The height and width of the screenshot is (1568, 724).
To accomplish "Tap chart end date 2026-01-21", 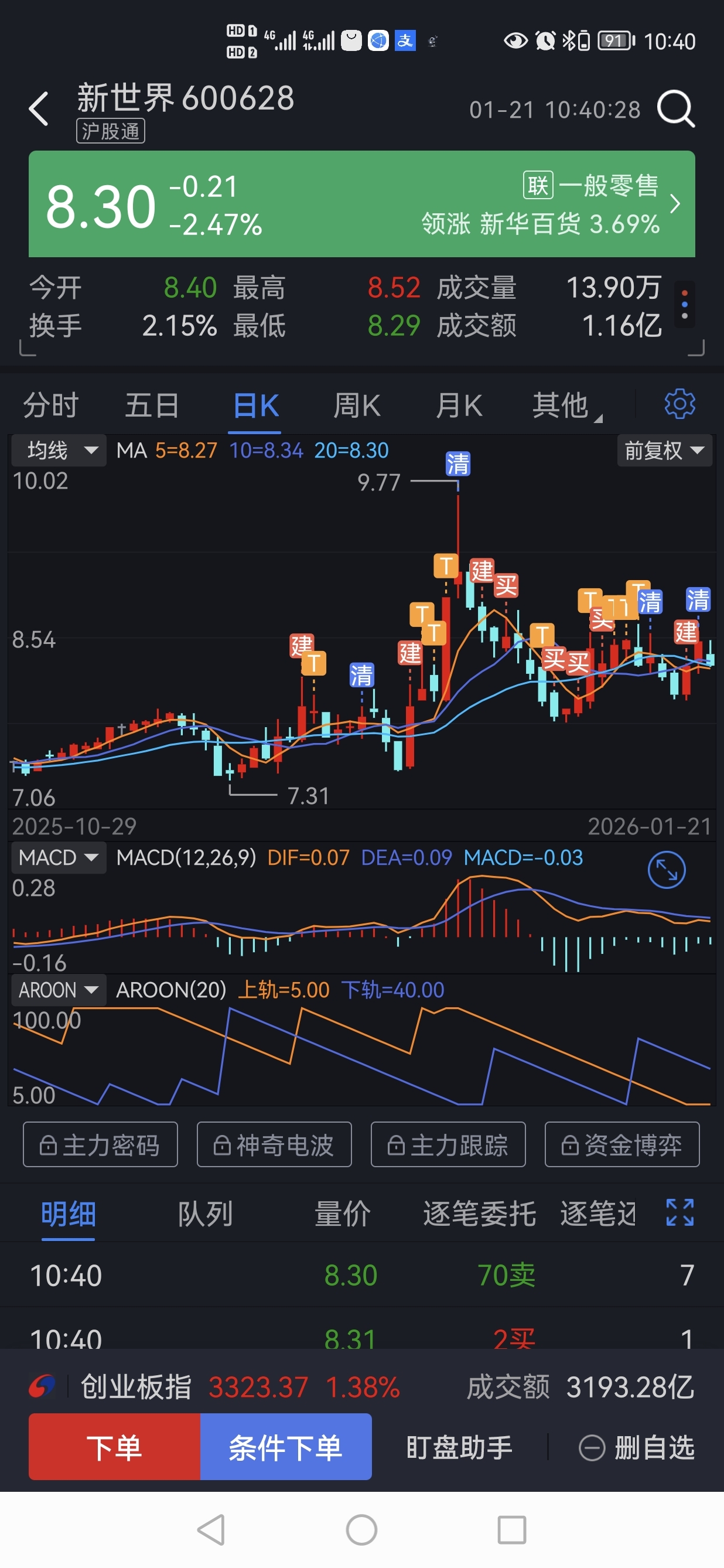I will pos(649,827).
